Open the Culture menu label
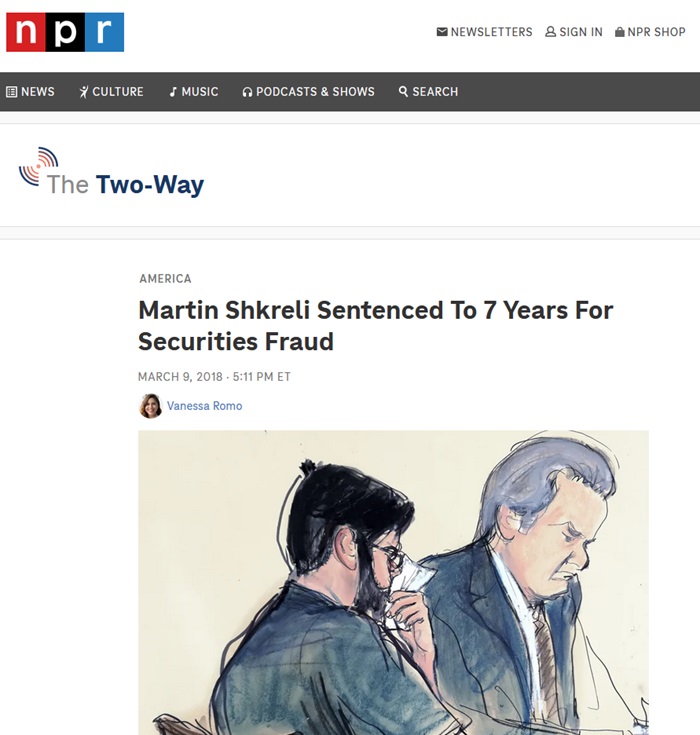This screenshot has width=700, height=735. pos(118,92)
